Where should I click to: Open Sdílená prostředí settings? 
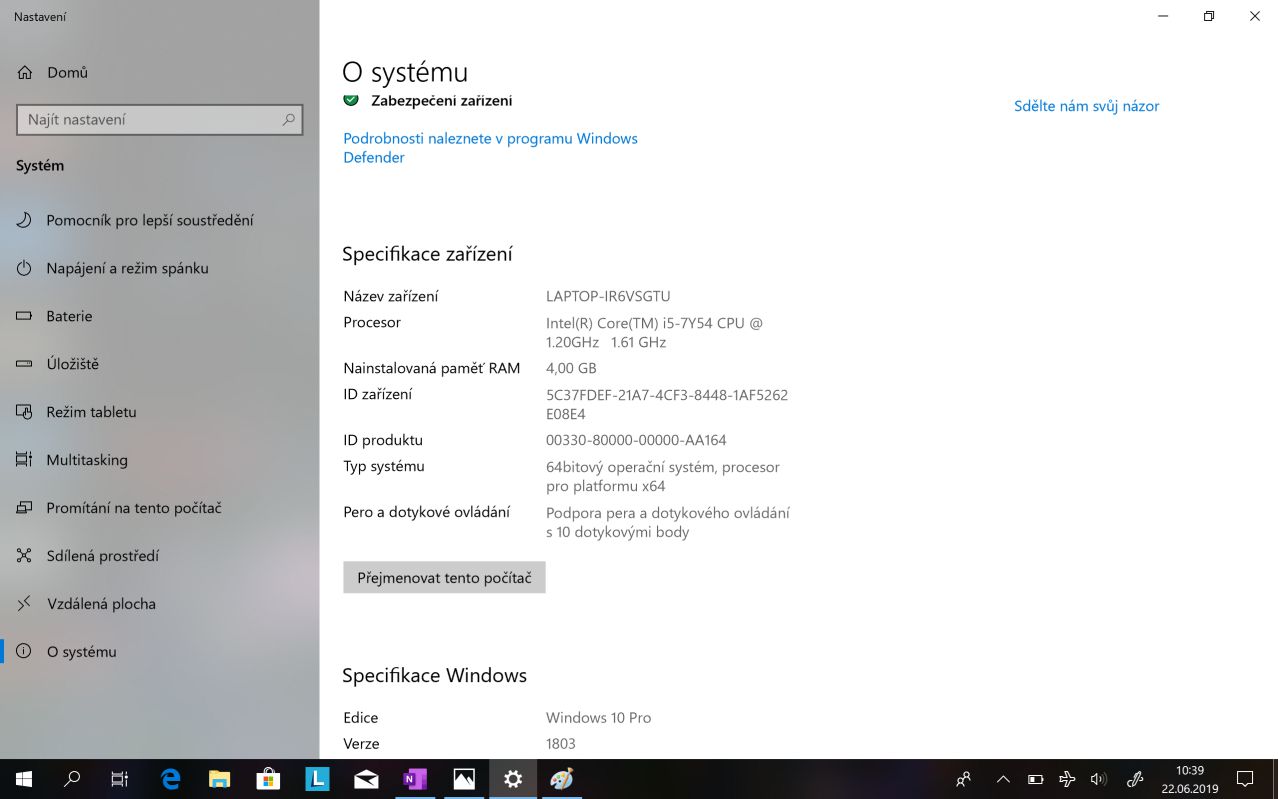pos(160,556)
